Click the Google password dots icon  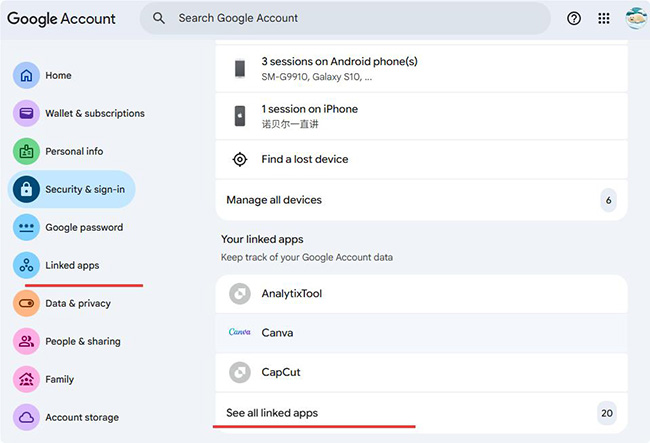(x=26, y=227)
